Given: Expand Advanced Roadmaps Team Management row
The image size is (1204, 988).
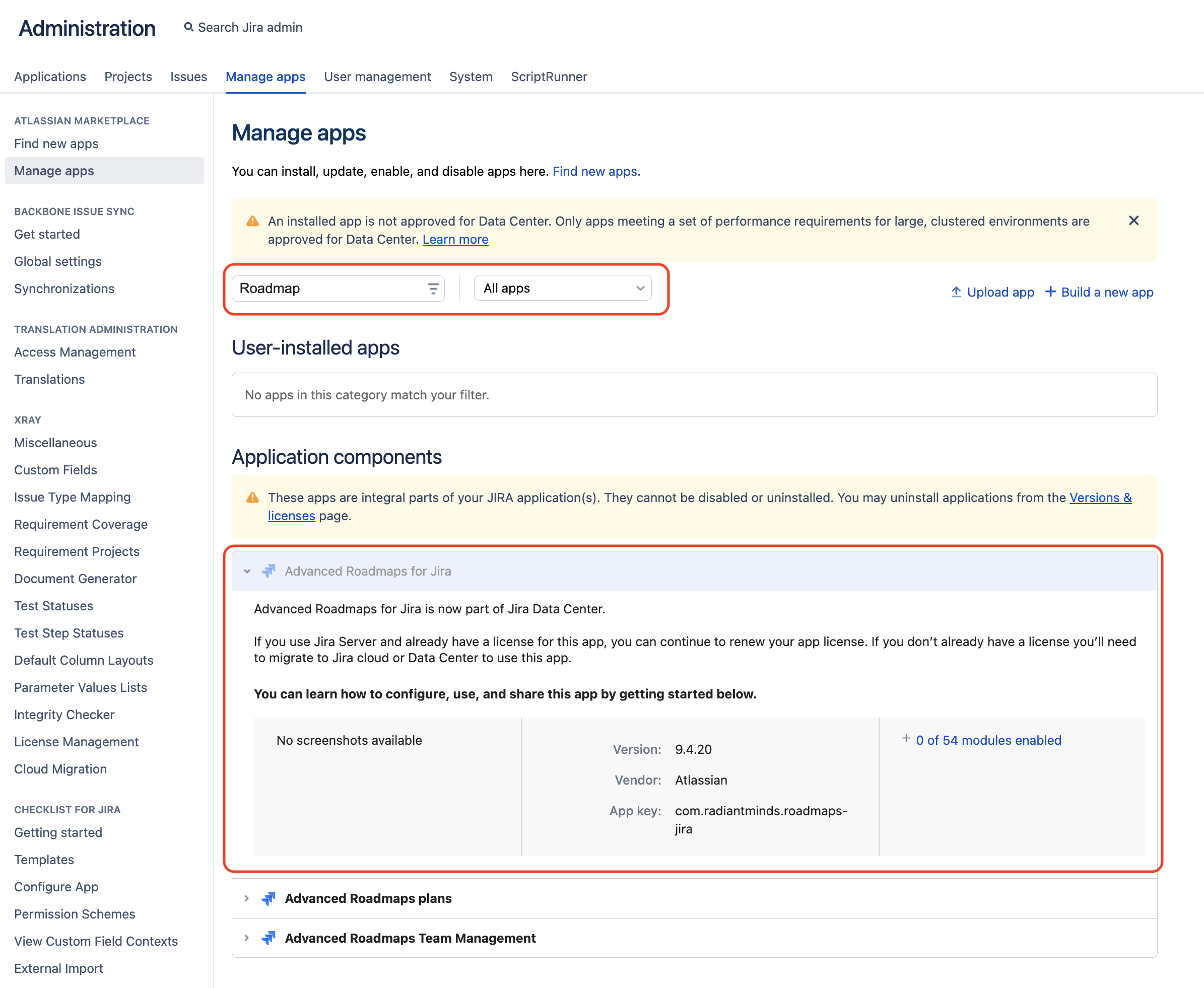Looking at the screenshot, I should pos(246,938).
